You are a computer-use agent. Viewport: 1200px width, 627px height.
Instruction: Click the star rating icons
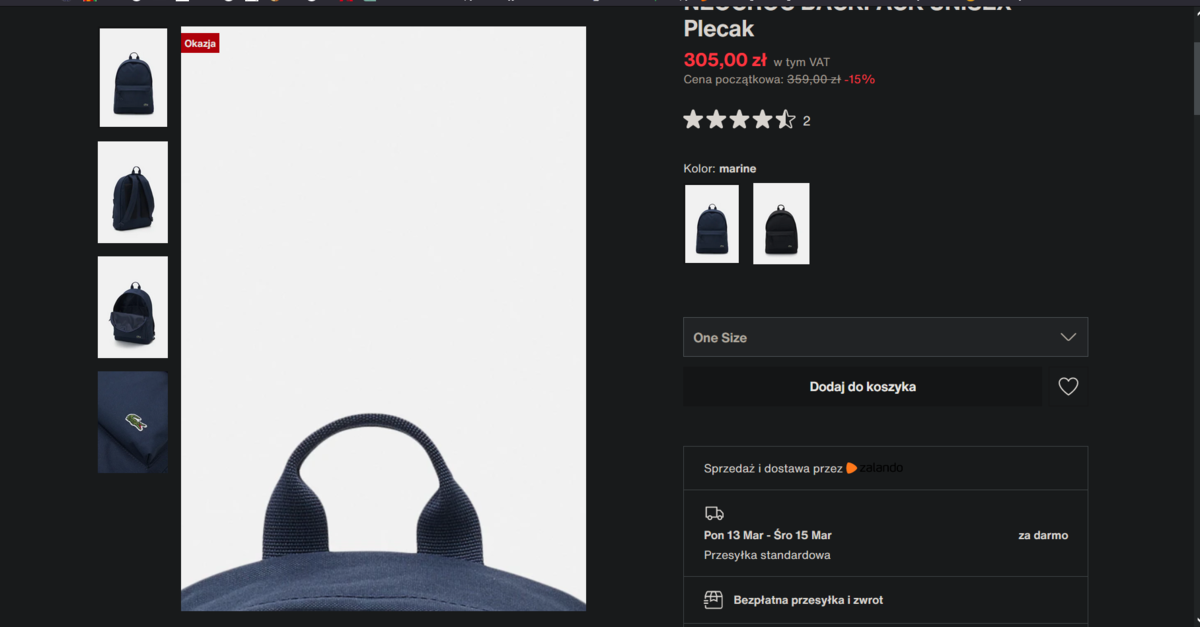point(739,120)
